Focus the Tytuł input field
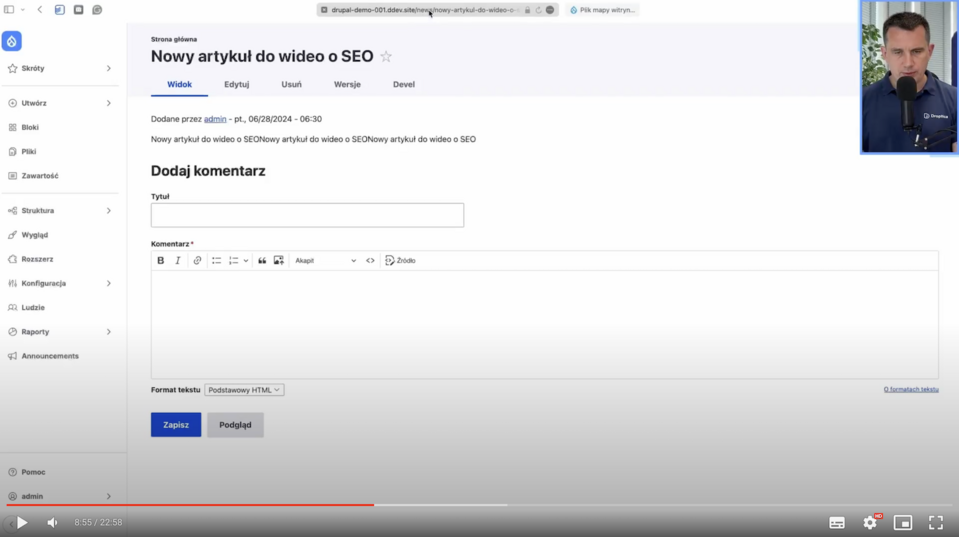Viewport: 959px width, 537px height. (x=307, y=215)
